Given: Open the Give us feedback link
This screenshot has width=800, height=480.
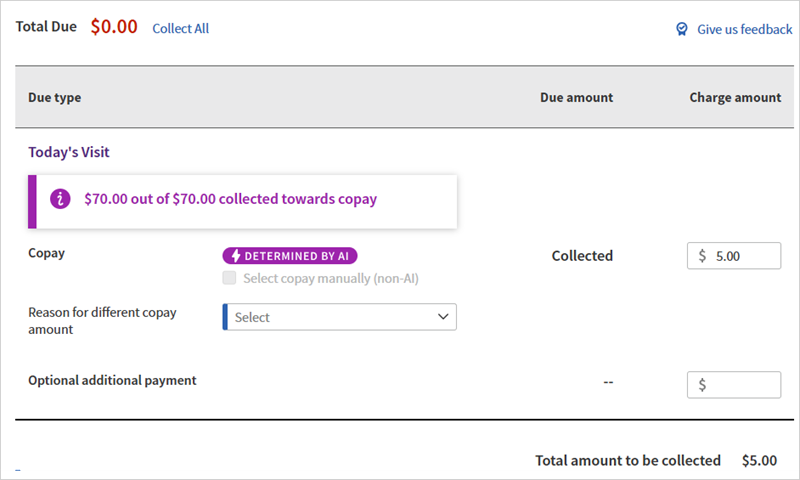Looking at the screenshot, I should pyautogui.click(x=744, y=29).
